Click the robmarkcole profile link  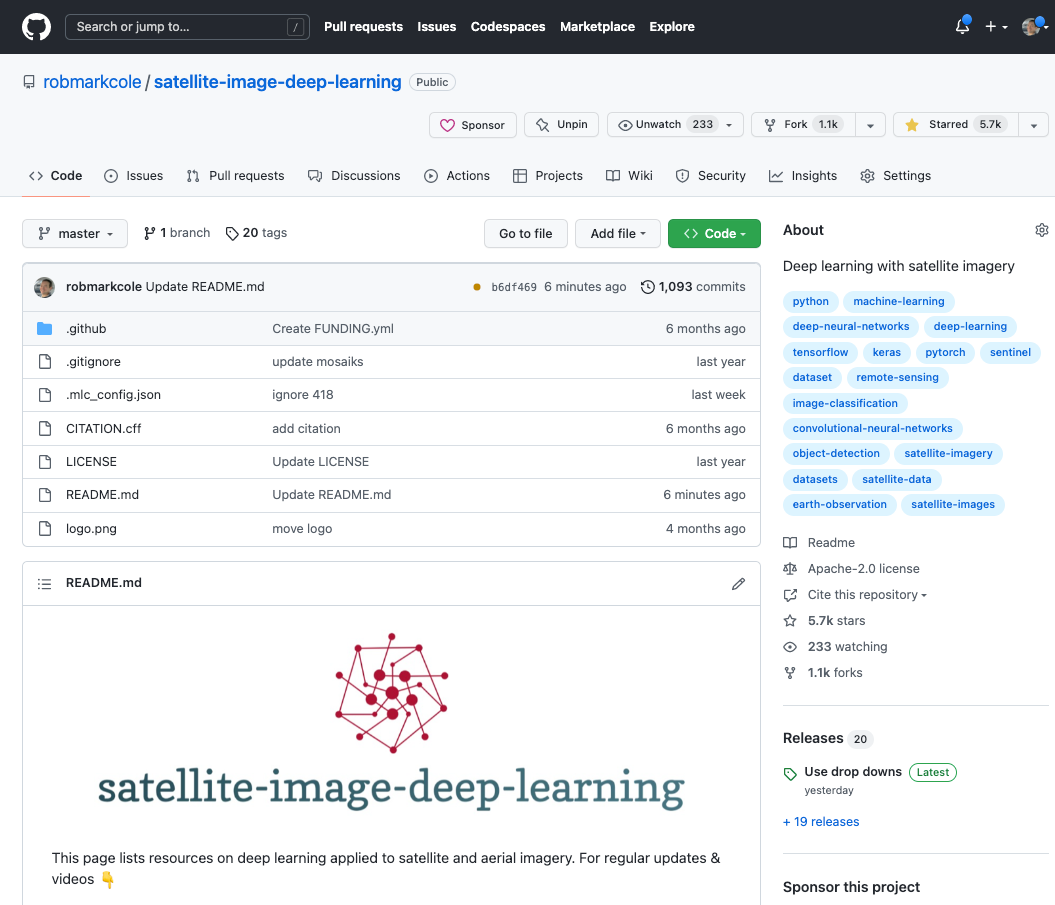tap(91, 82)
